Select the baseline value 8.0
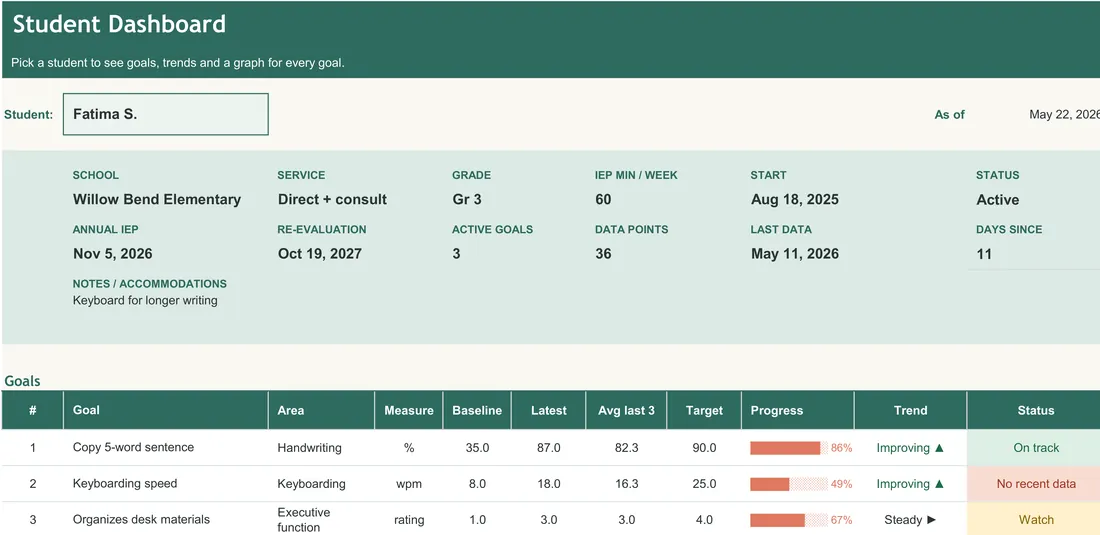The image size is (1100, 535). (477, 484)
